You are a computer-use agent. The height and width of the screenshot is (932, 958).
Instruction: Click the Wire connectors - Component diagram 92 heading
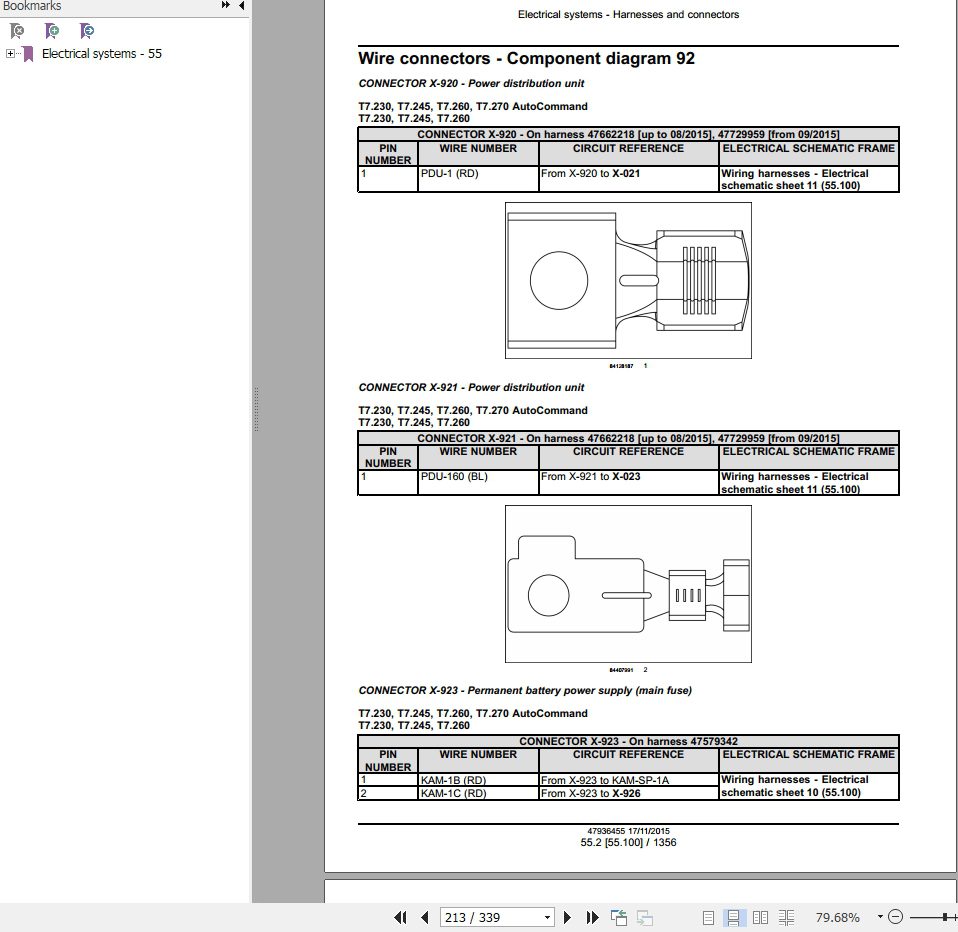pos(526,59)
